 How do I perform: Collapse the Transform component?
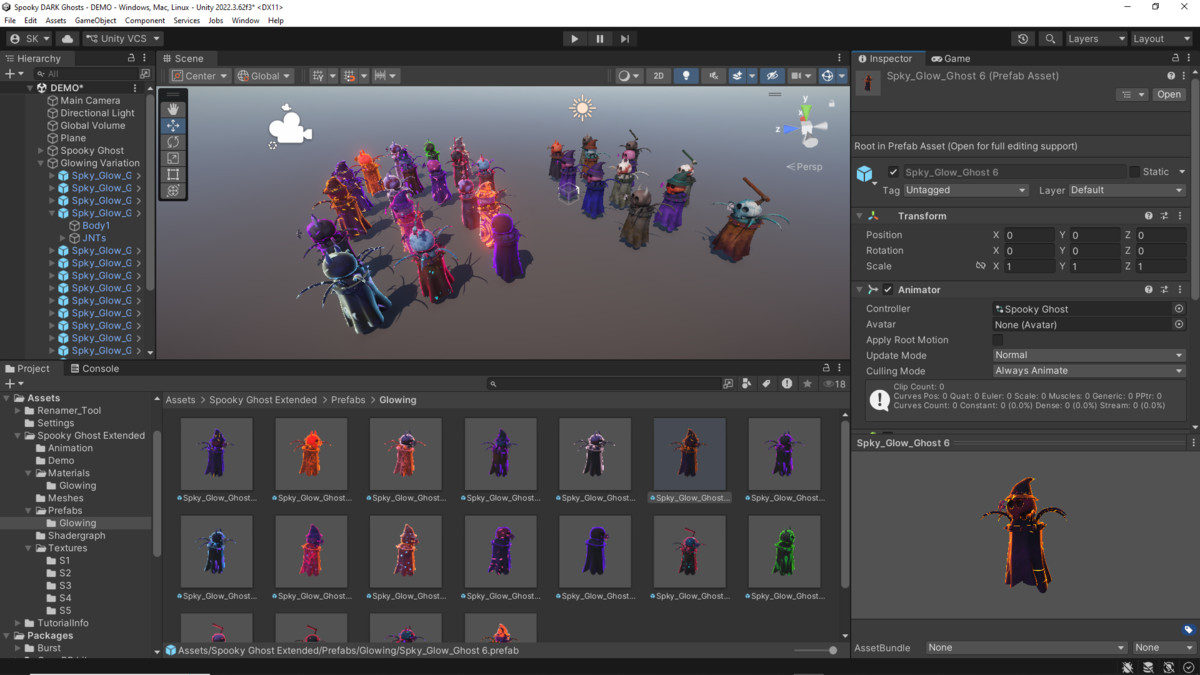click(x=859, y=216)
